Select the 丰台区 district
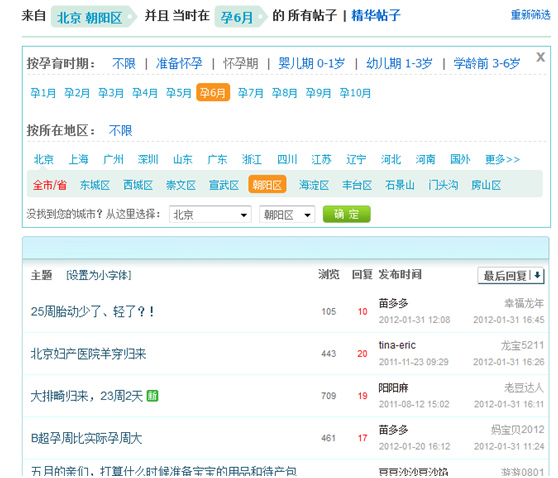This screenshot has width=558, height=478. click(x=357, y=185)
